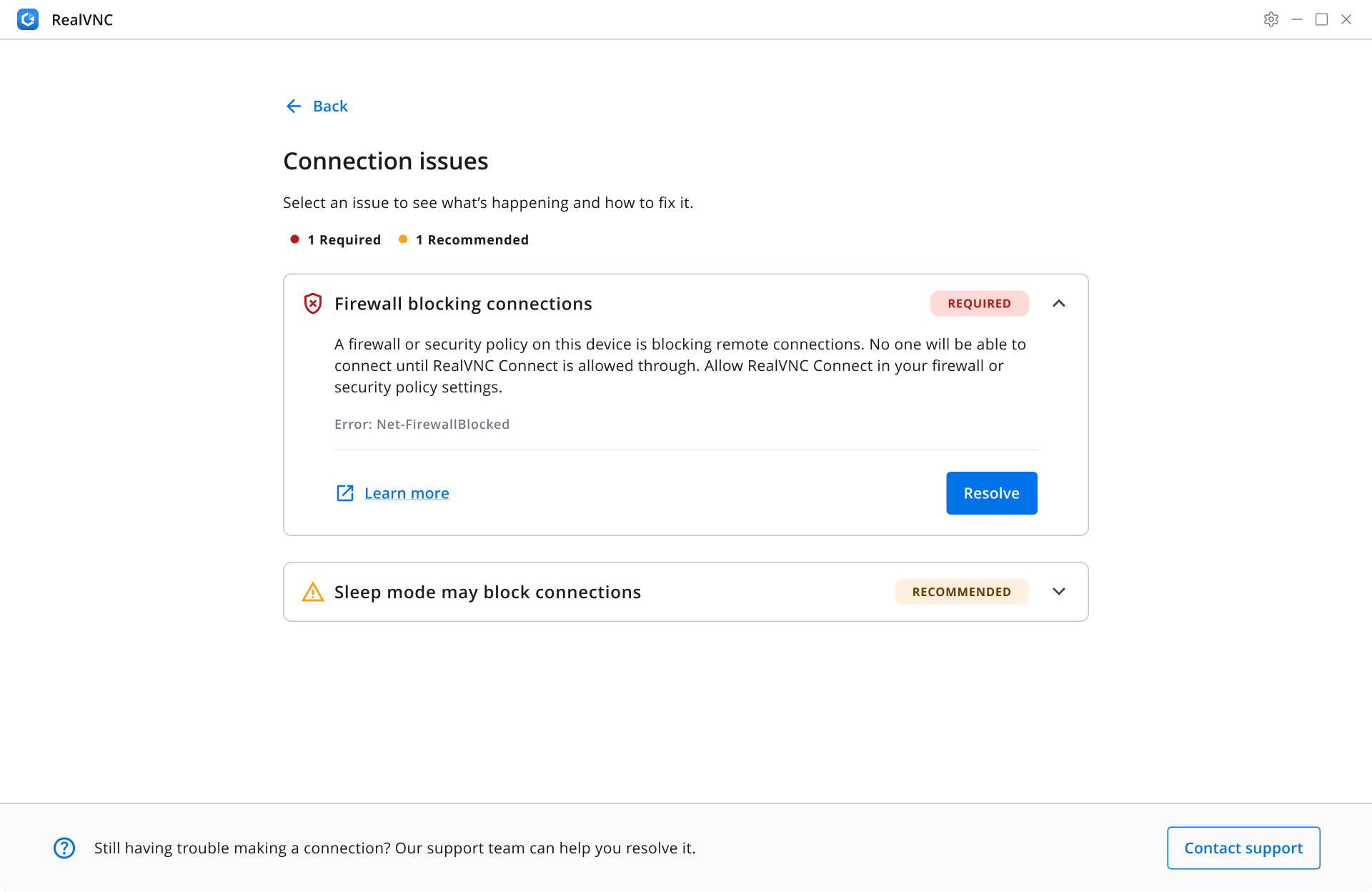
Task: Open the Learn more link
Action: (x=407, y=493)
